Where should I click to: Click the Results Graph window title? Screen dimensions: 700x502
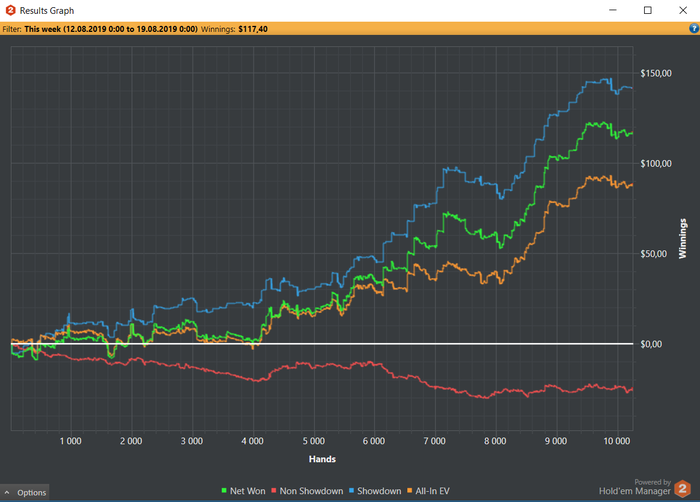pos(47,11)
